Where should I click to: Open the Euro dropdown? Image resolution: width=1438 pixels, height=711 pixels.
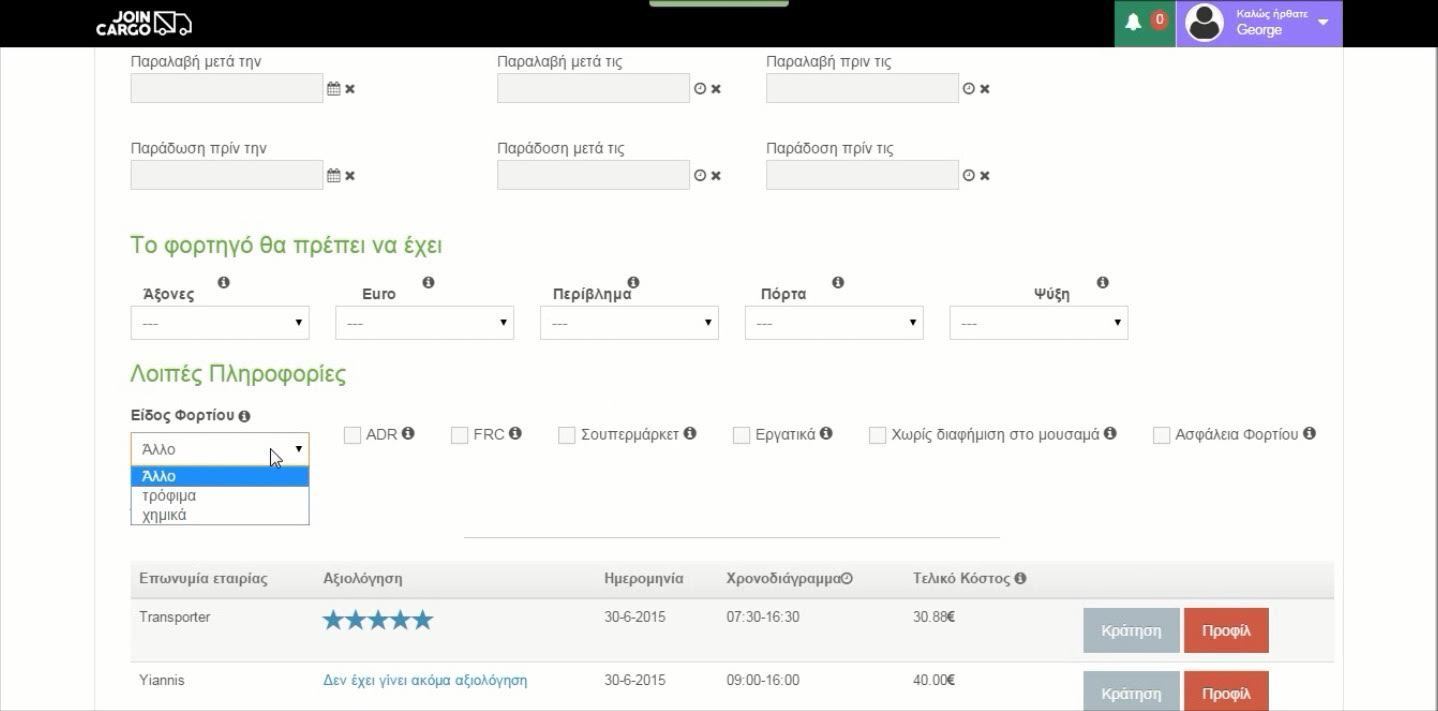pos(424,323)
